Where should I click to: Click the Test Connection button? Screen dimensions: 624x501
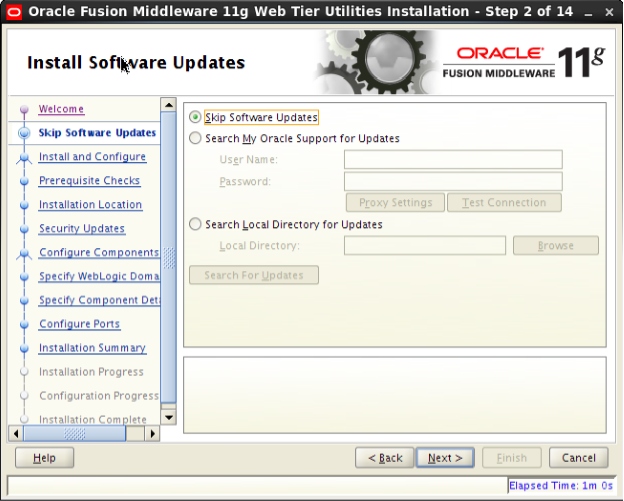[x=504, y=203]
